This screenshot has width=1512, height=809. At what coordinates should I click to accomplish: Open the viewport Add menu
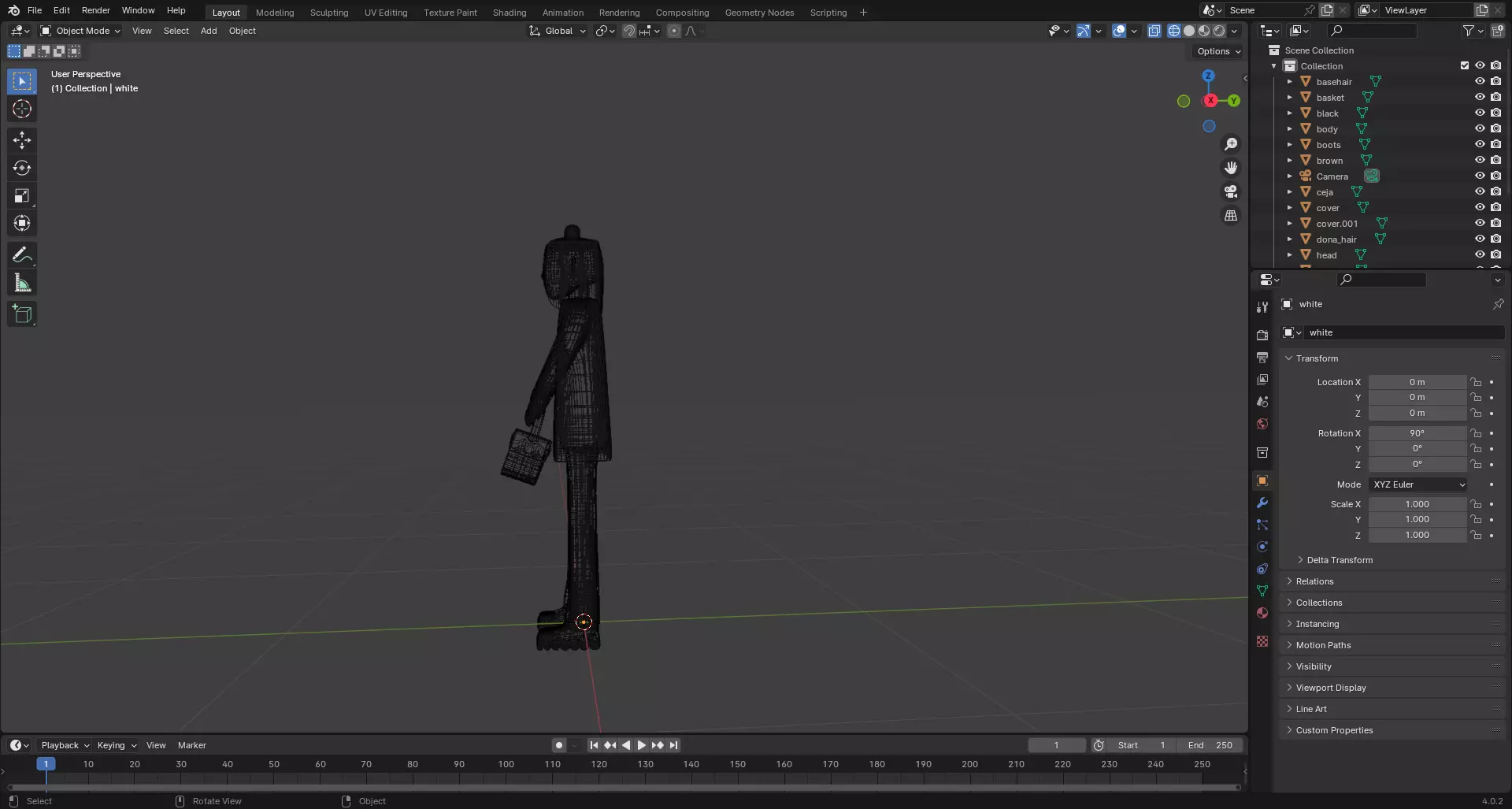coord(209,31)
